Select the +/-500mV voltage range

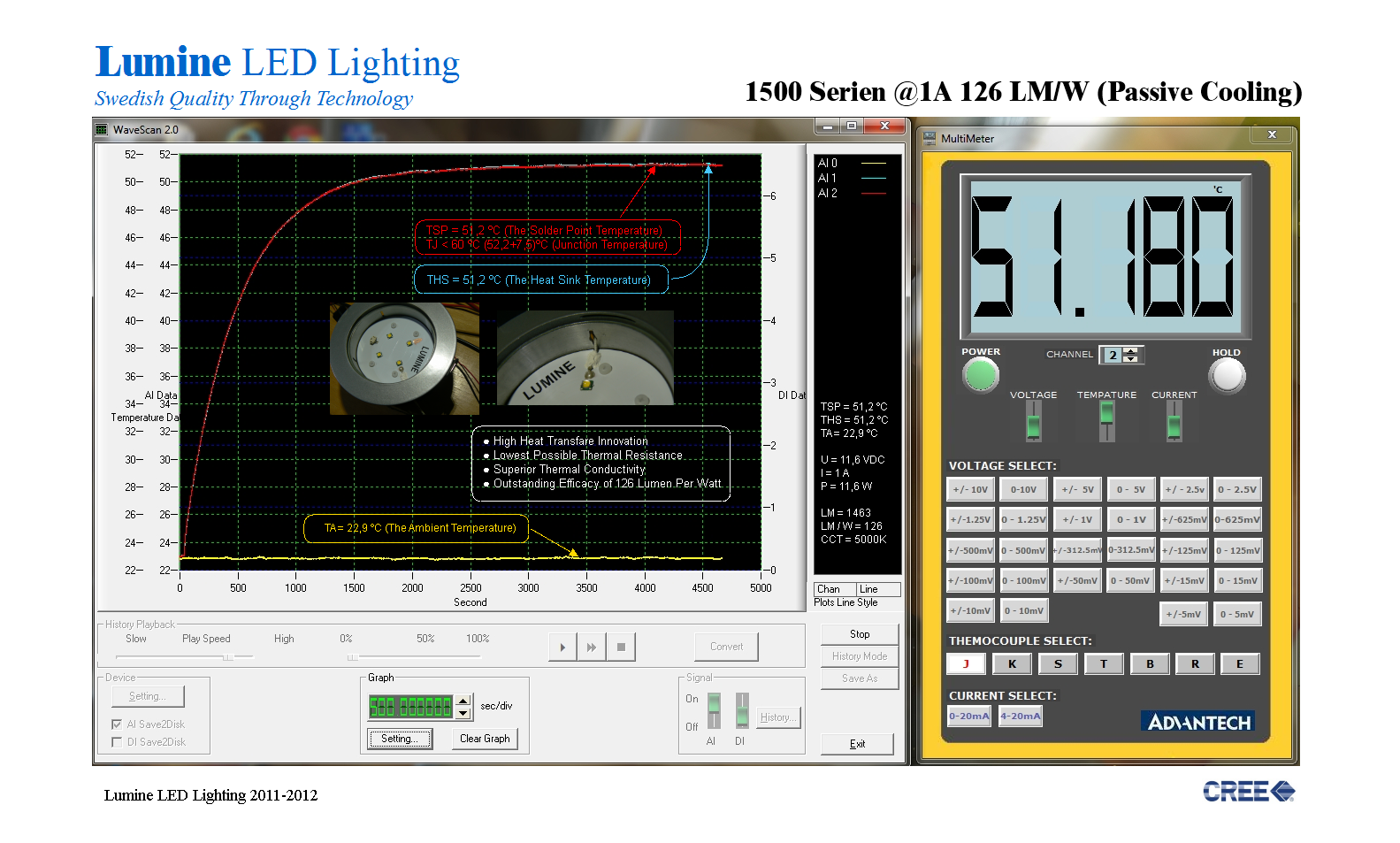click(970, 550)
